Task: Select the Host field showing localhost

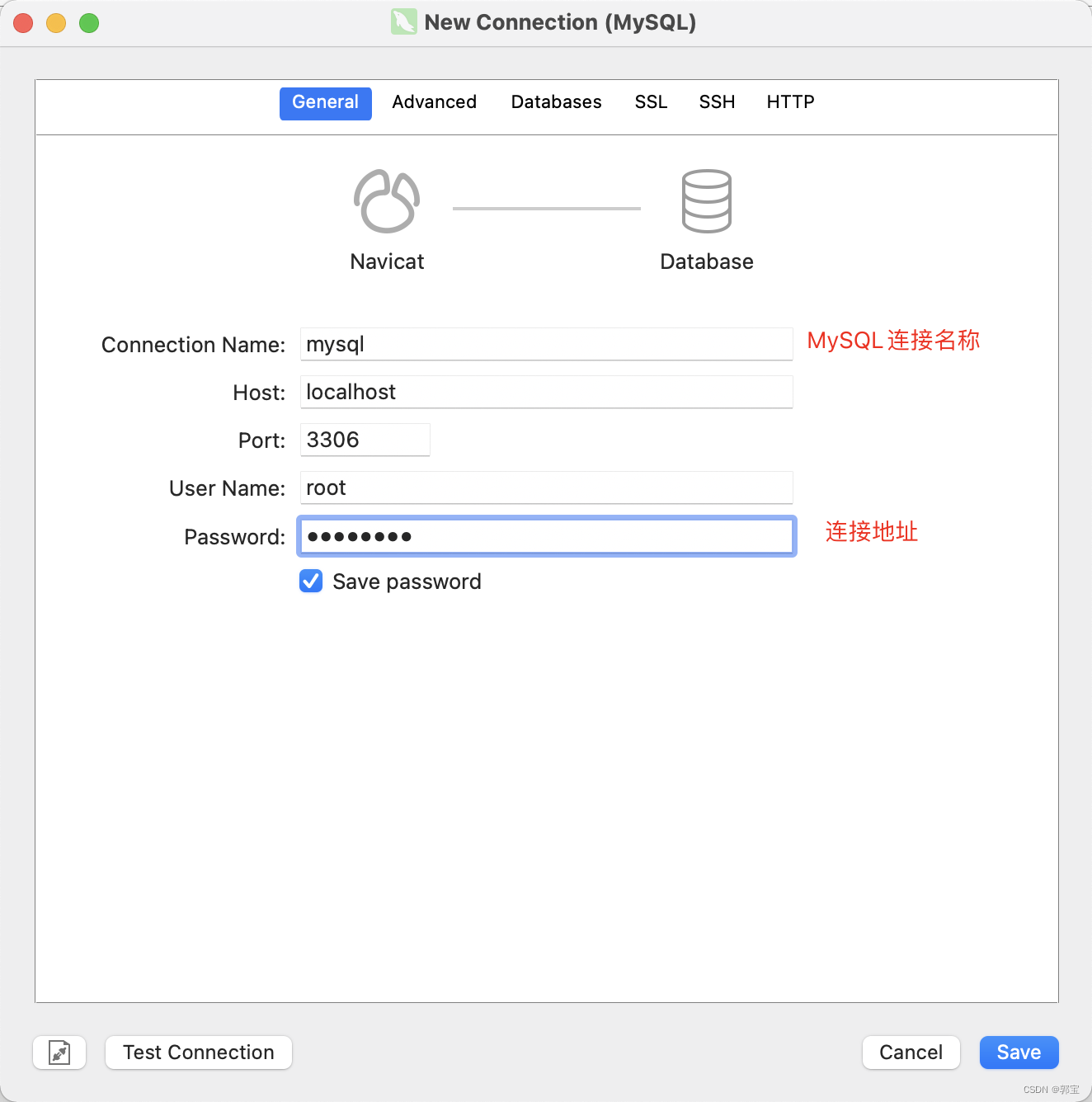Action: [546, 392]
